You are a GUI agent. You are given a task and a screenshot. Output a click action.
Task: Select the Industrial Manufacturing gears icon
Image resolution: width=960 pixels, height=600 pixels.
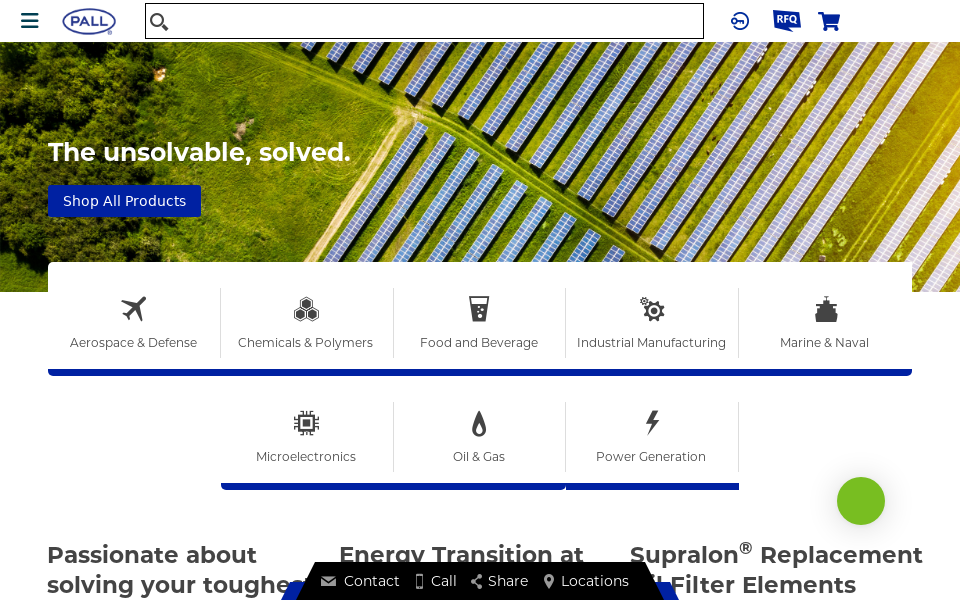pos(652,309)
